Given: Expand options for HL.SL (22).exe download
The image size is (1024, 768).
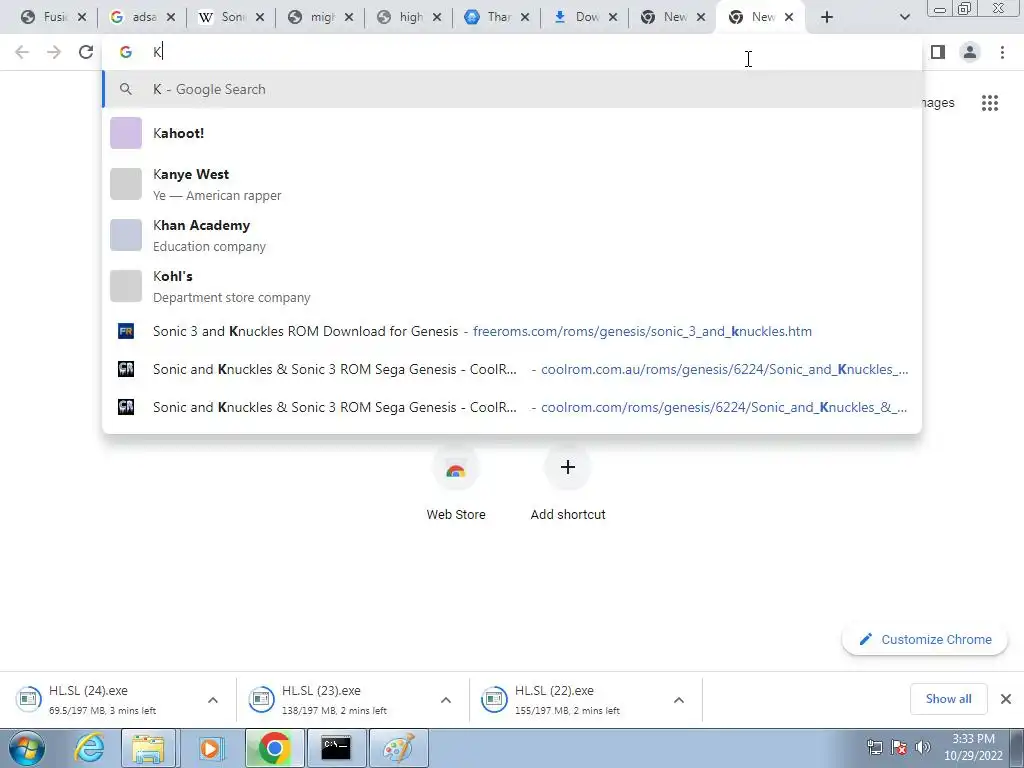Looking at the screenshot, I should [679, 699].
